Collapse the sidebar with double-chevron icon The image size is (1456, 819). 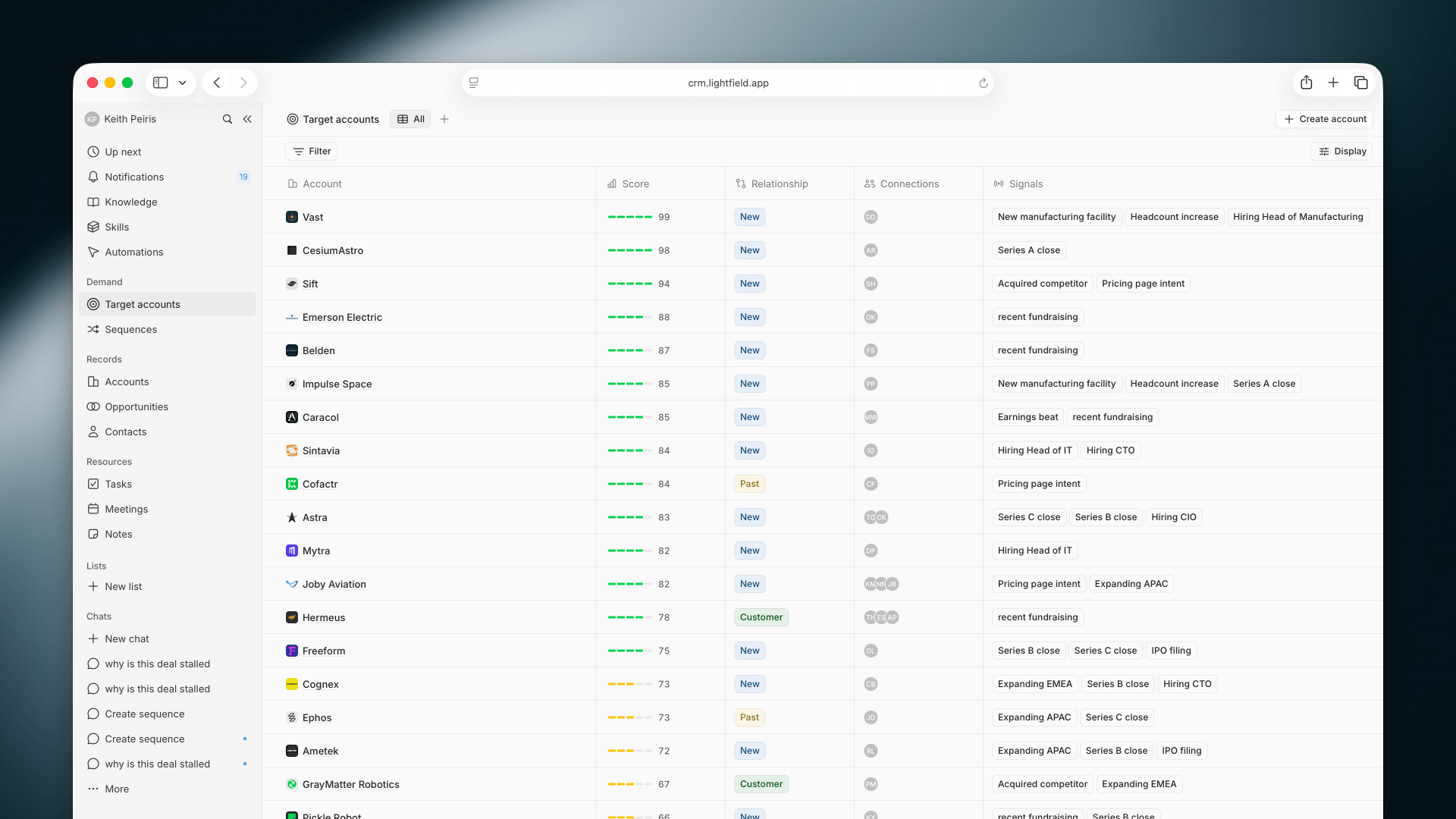[247, 119]
